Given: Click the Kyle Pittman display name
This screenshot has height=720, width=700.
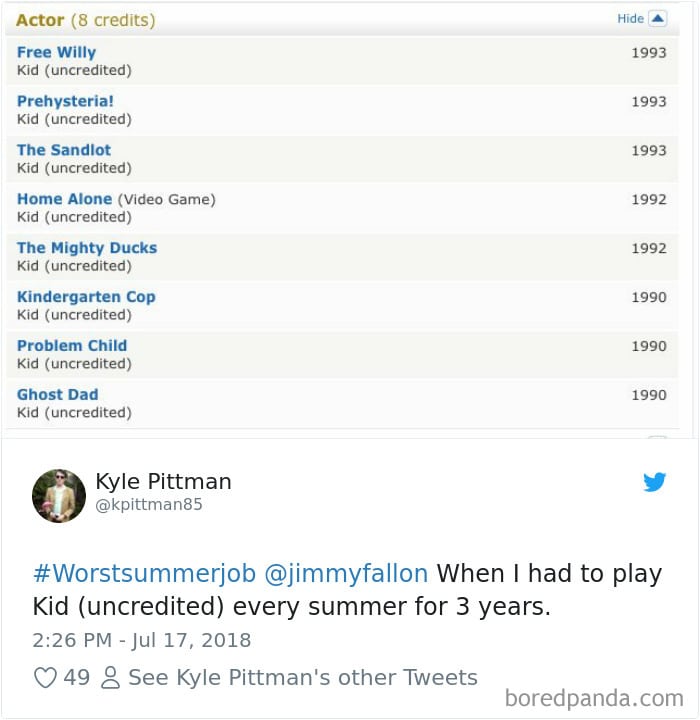Looking at the screenshot, I should (x=163, y=481).
